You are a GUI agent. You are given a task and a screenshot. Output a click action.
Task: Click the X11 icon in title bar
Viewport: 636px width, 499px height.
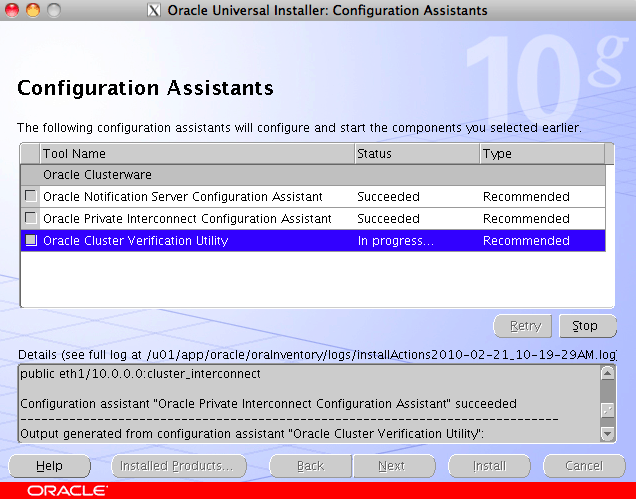[153, 11]
